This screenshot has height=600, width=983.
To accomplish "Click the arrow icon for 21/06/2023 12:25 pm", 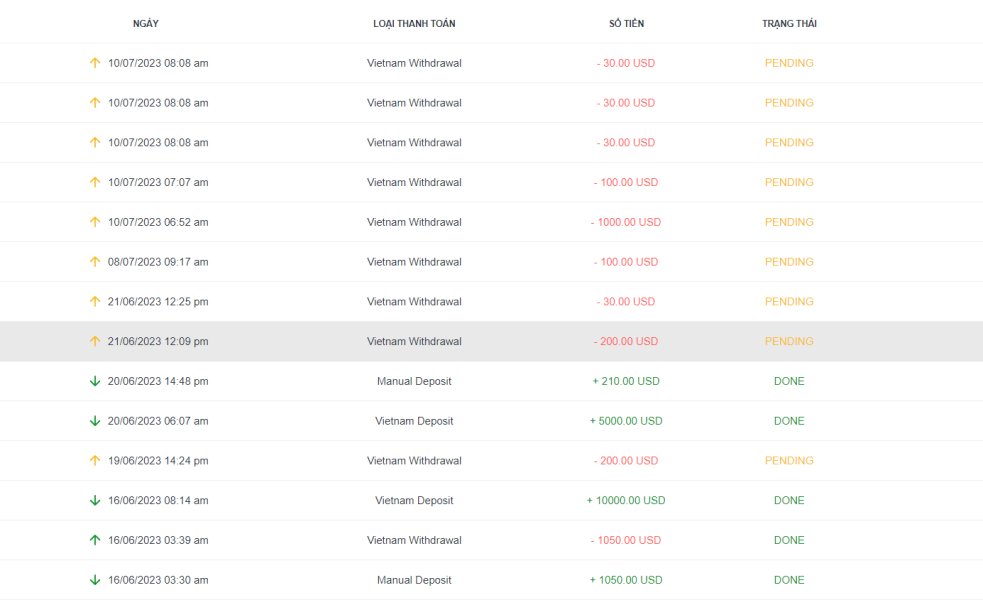I will pyautogui.click(x=95, y=302).
